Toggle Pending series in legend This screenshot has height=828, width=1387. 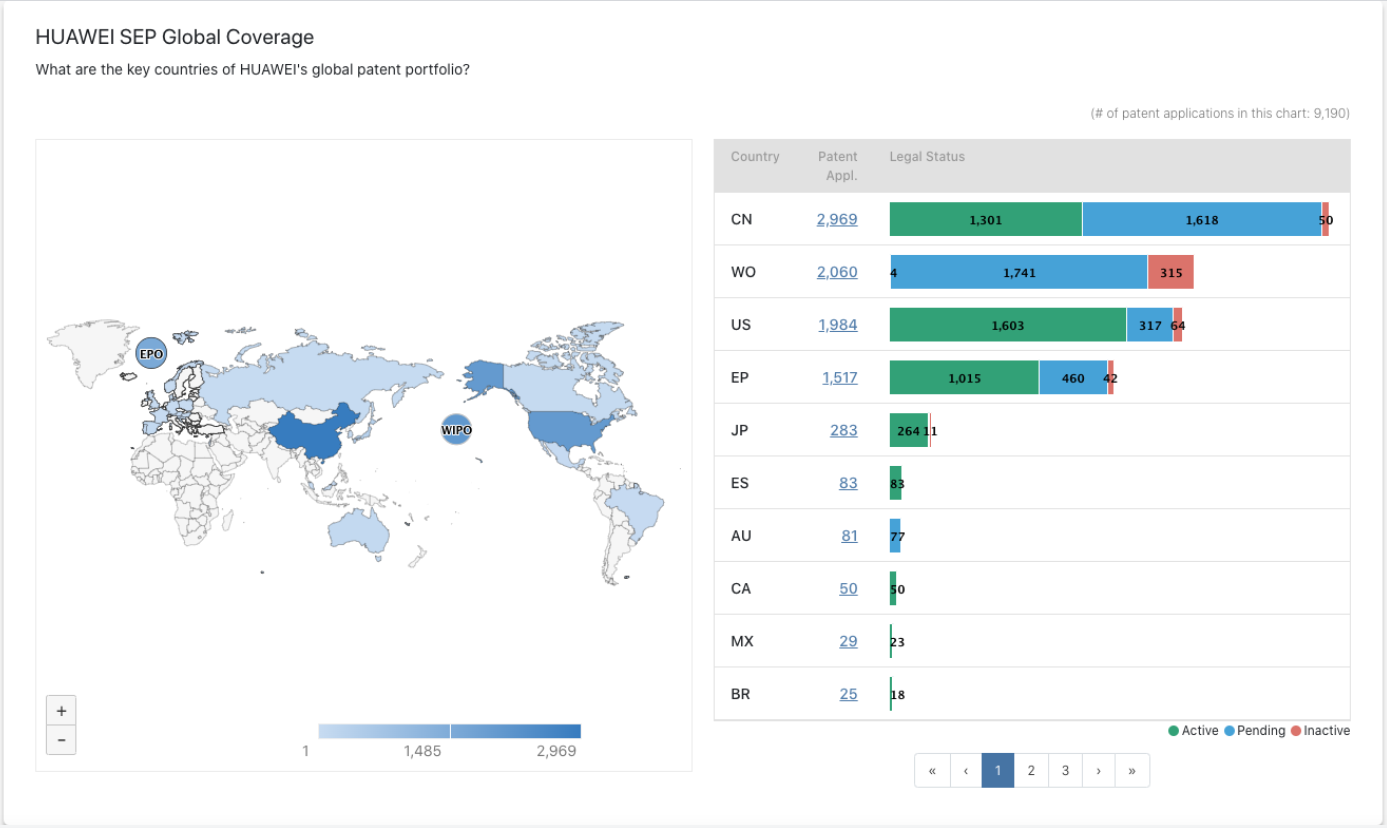(x=1254, y=731)
